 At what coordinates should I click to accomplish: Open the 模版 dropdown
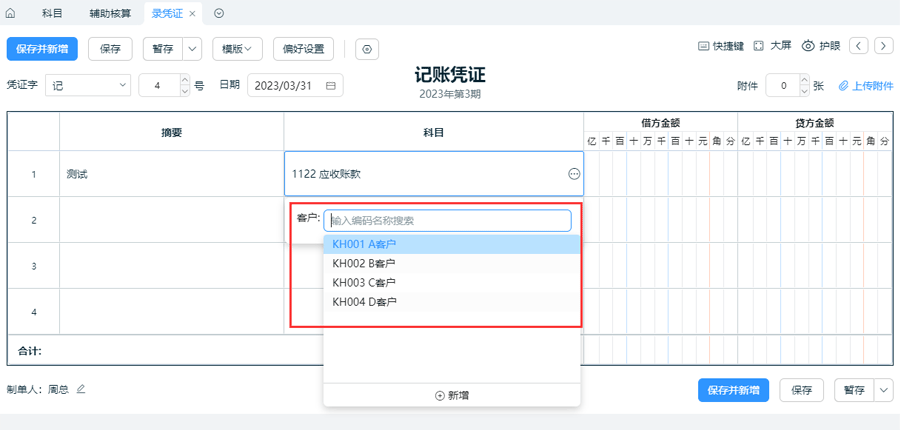click(x=236, y=49)
